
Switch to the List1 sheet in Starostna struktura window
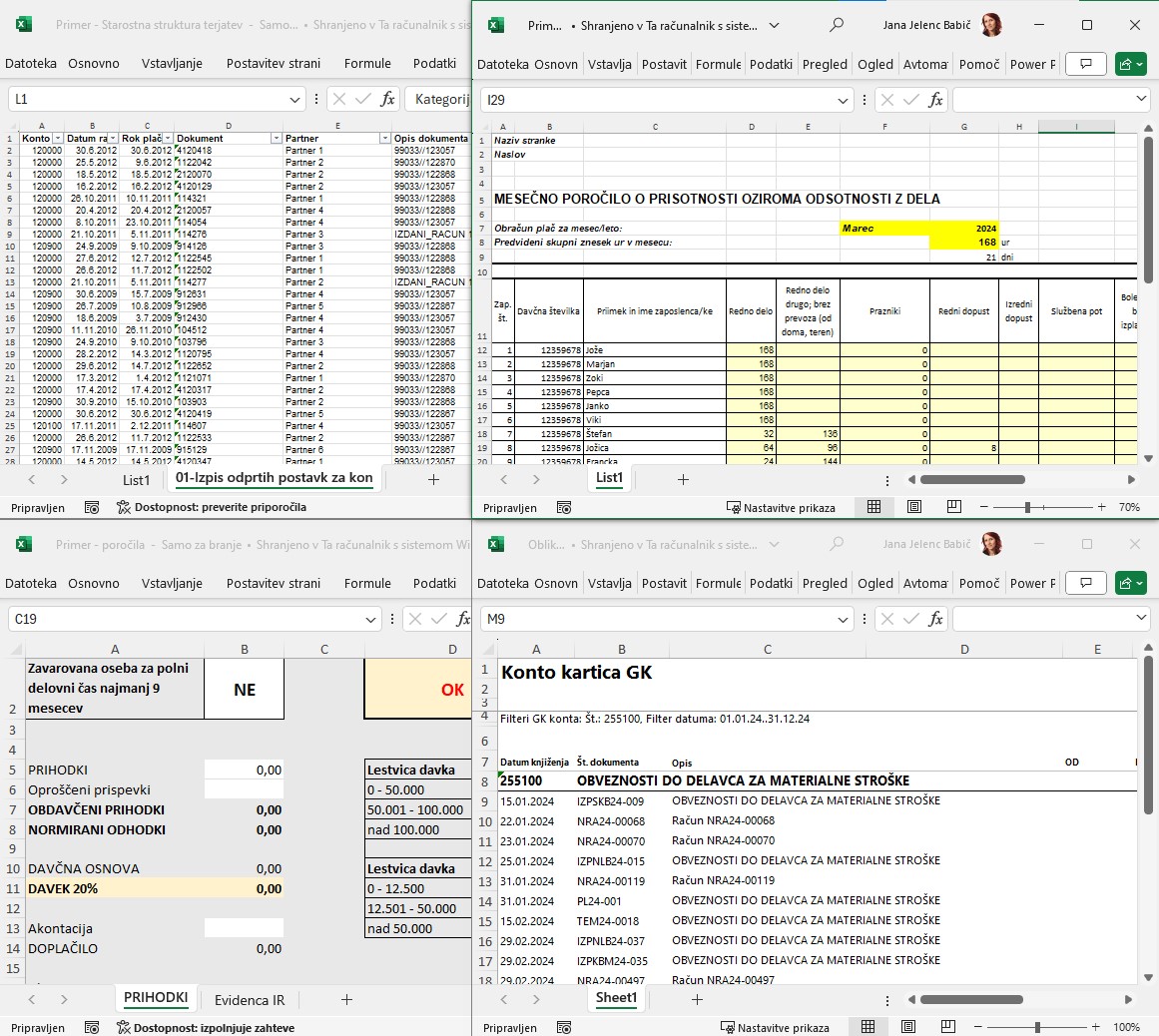(x=136, y=480)
